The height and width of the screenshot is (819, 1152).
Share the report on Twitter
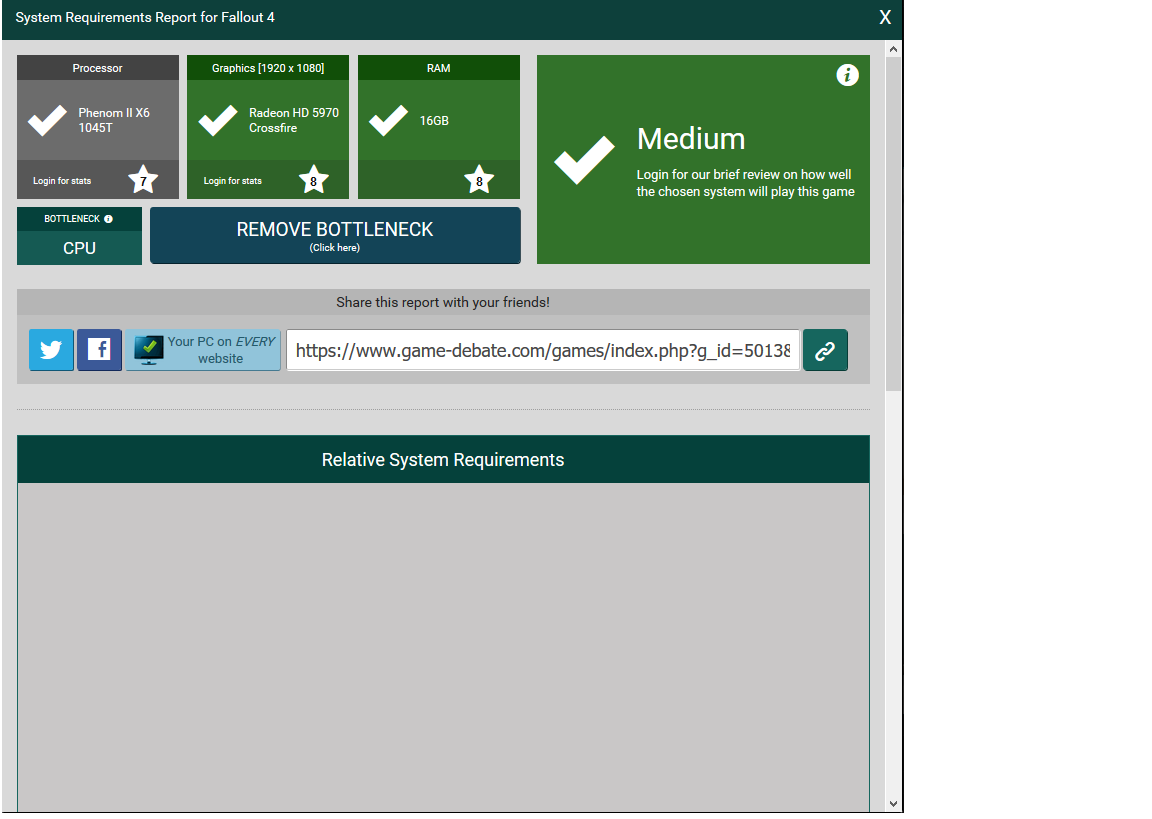(x=51, y=350)
